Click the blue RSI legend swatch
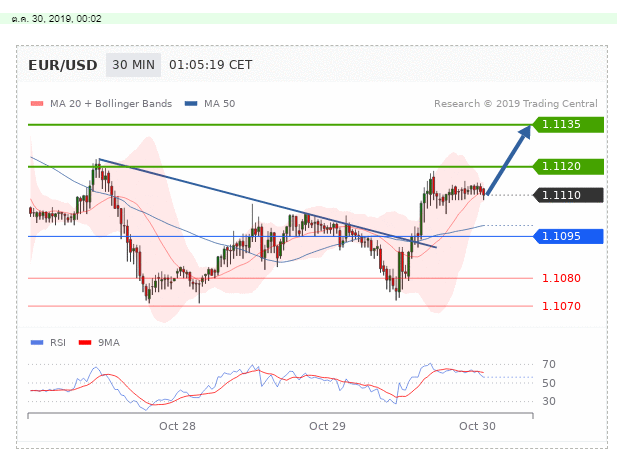This screenshot has height=456, width=617. [x=37, y=343]
